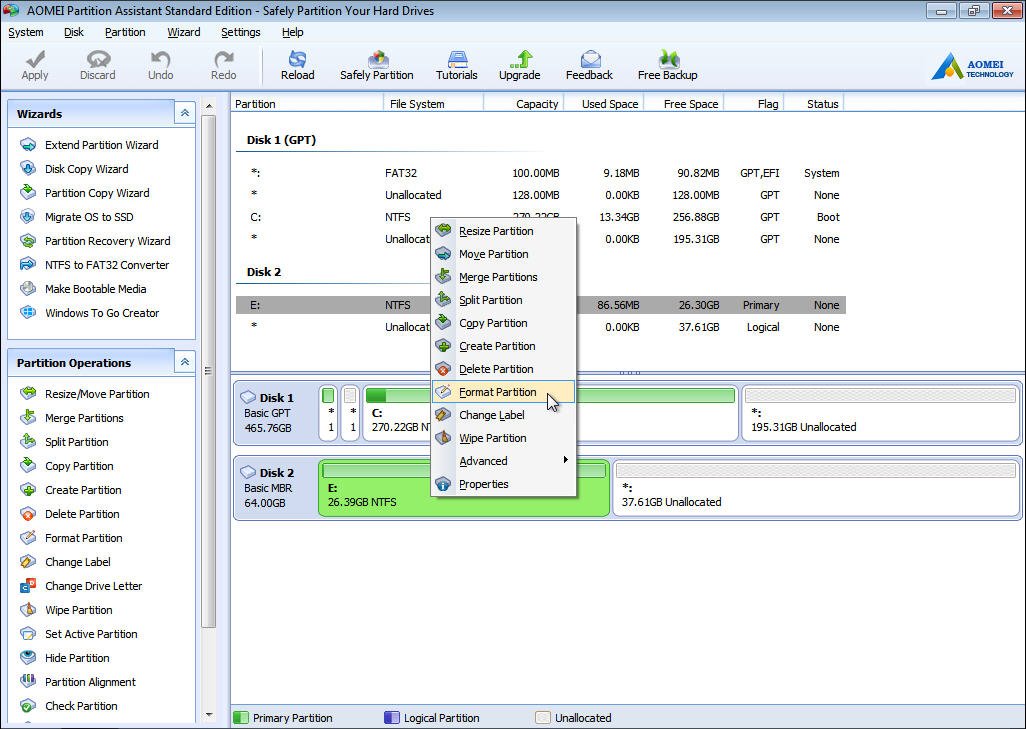The image size is (1026, 729).
Task: Open the Free Backup tool
Action: [x=668, y=65]
